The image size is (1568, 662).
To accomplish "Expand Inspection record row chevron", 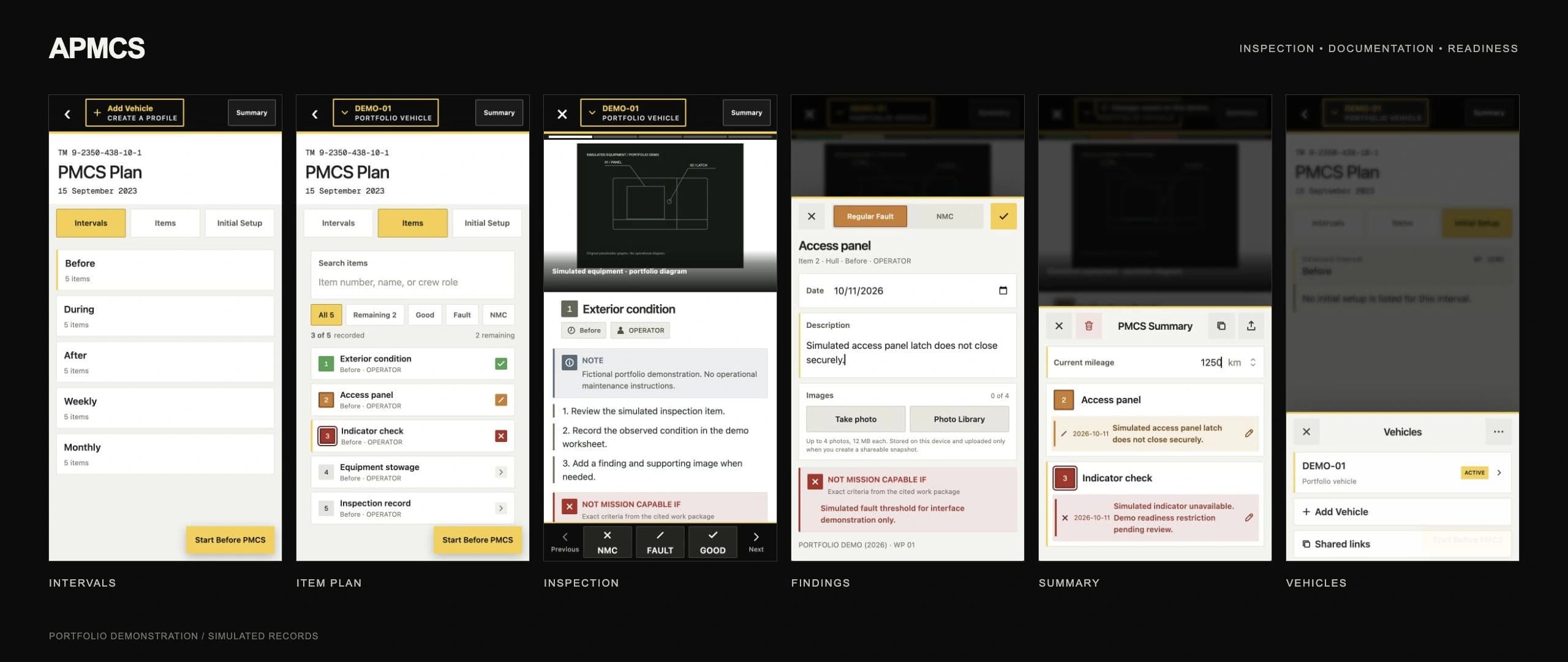I will (x=501, y=509).
